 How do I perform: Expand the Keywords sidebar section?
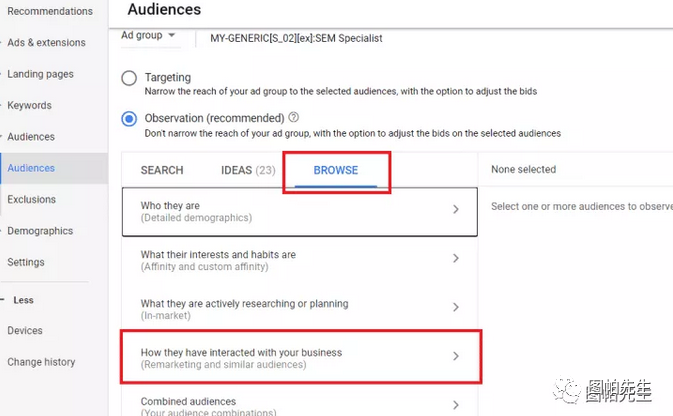coord(30,105)
